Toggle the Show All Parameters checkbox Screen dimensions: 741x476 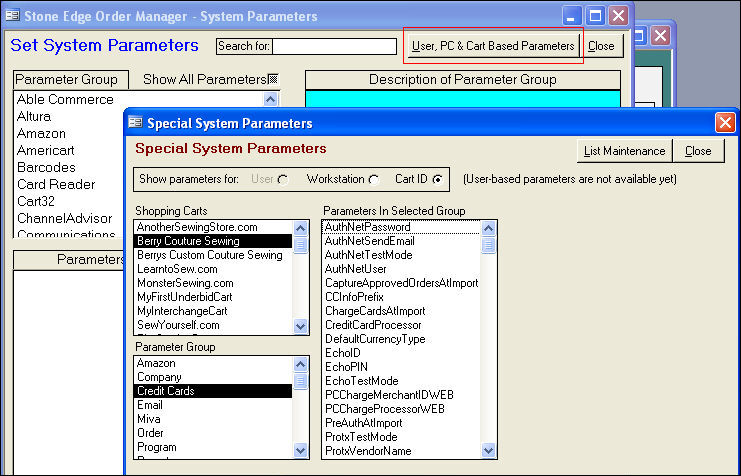point(274,79)
